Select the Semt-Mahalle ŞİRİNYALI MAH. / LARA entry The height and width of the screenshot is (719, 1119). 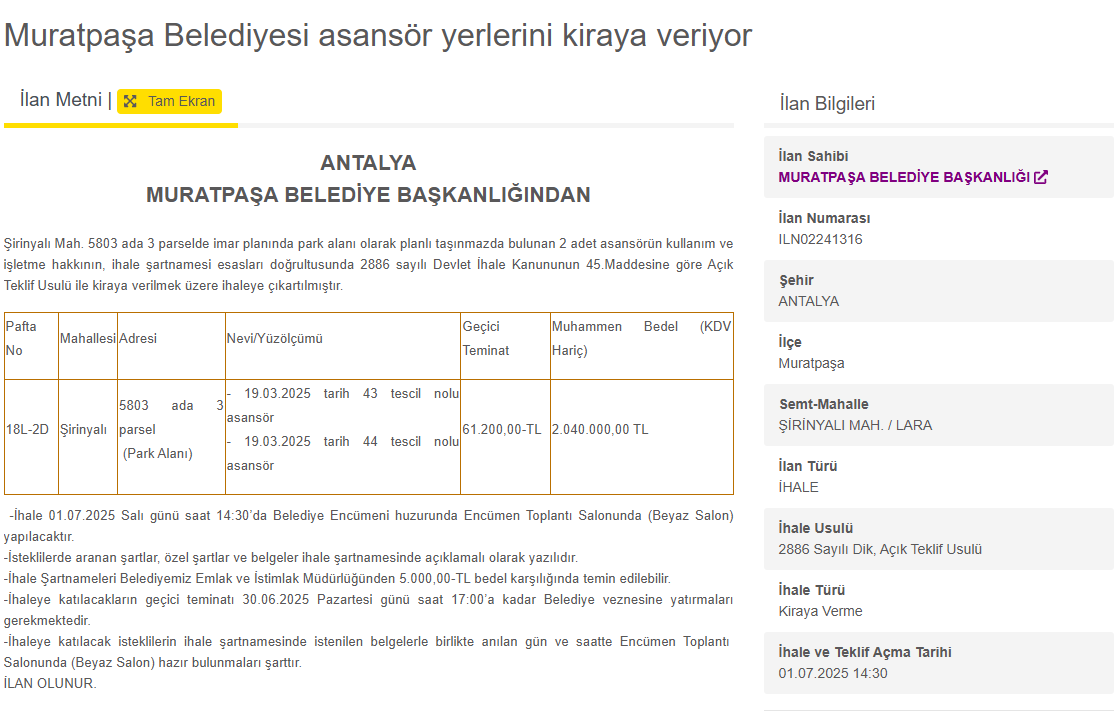(860, 423)
